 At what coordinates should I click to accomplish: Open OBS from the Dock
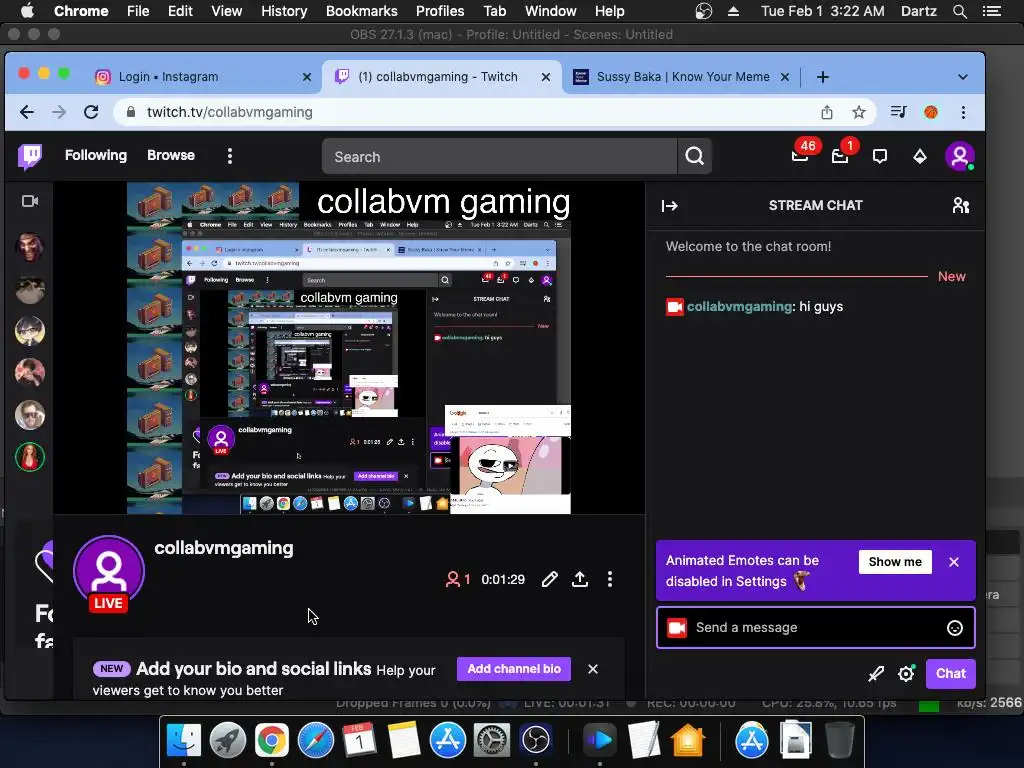[536, 740]
